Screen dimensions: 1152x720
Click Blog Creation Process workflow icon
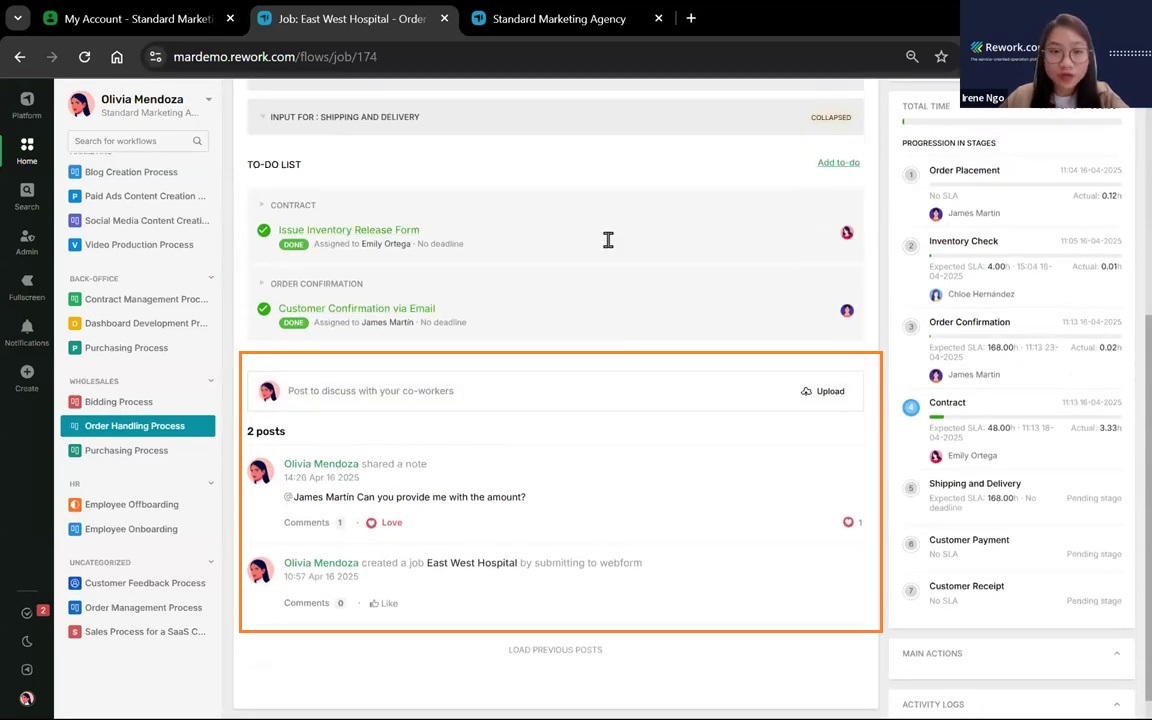click(74, 172)
